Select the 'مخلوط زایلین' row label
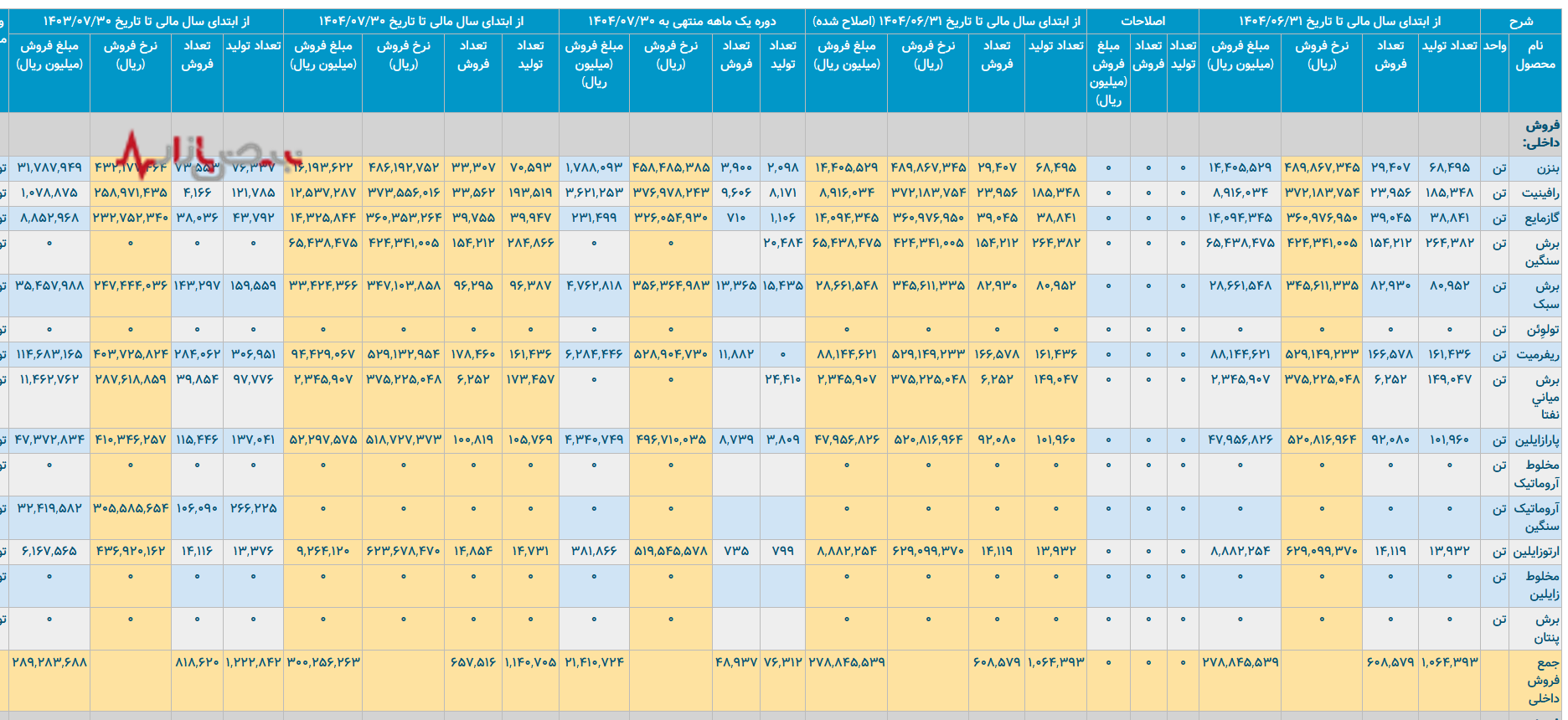Viewport: 1568px width, 720px height. tap(1542, 585)
